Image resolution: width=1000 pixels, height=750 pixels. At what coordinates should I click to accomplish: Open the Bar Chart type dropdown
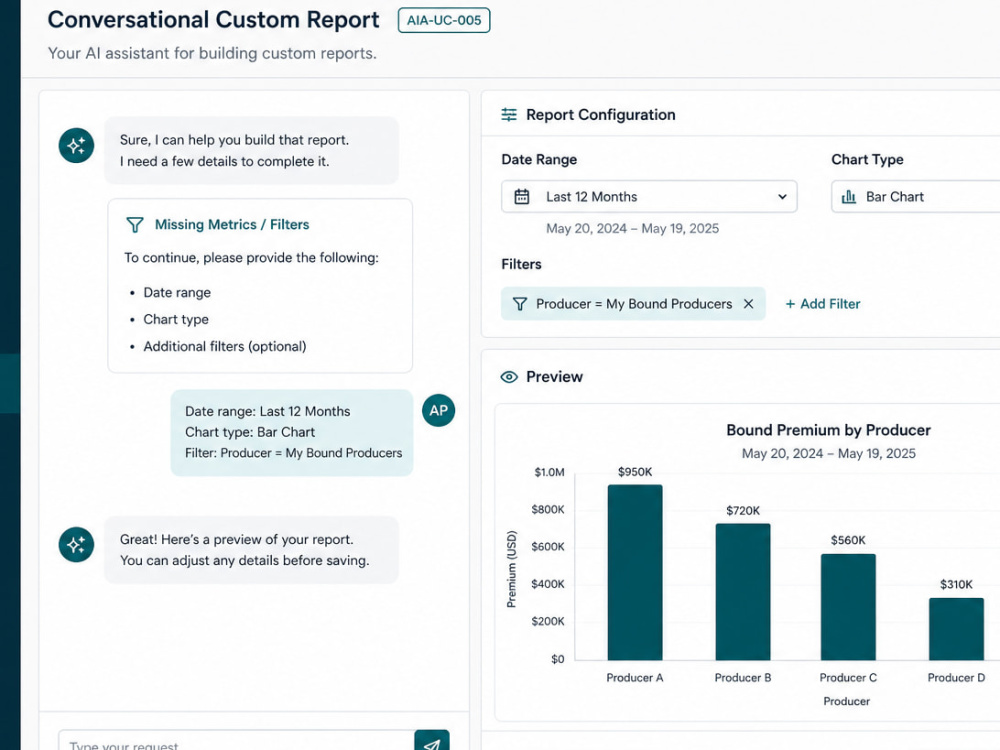click(916, 196)
